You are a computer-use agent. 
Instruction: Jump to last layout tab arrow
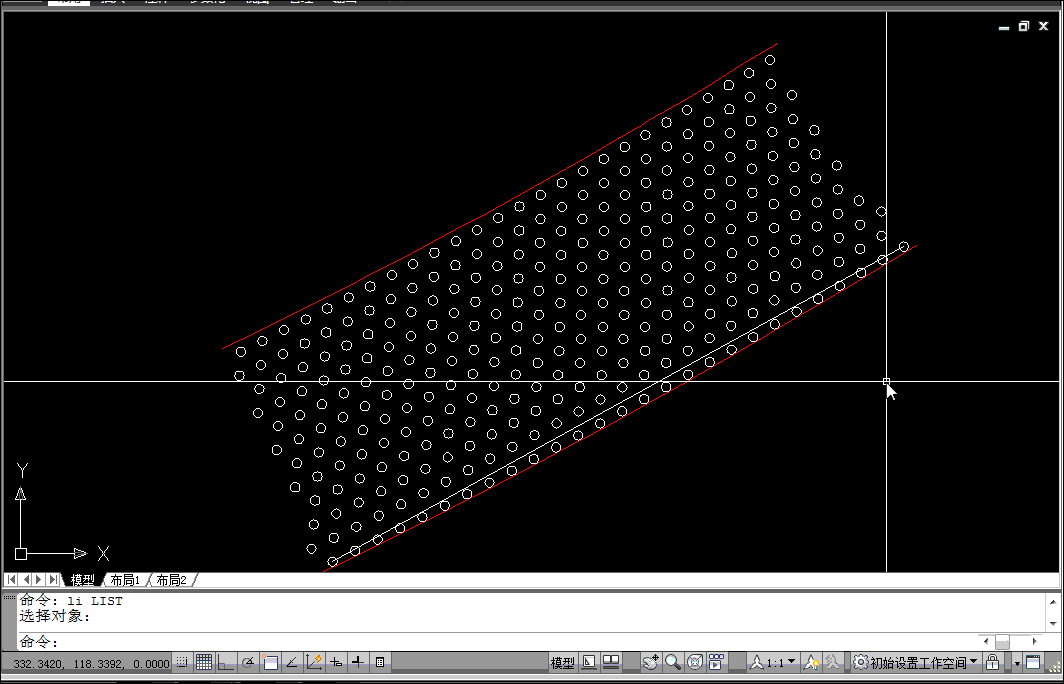tap(53, 580)
